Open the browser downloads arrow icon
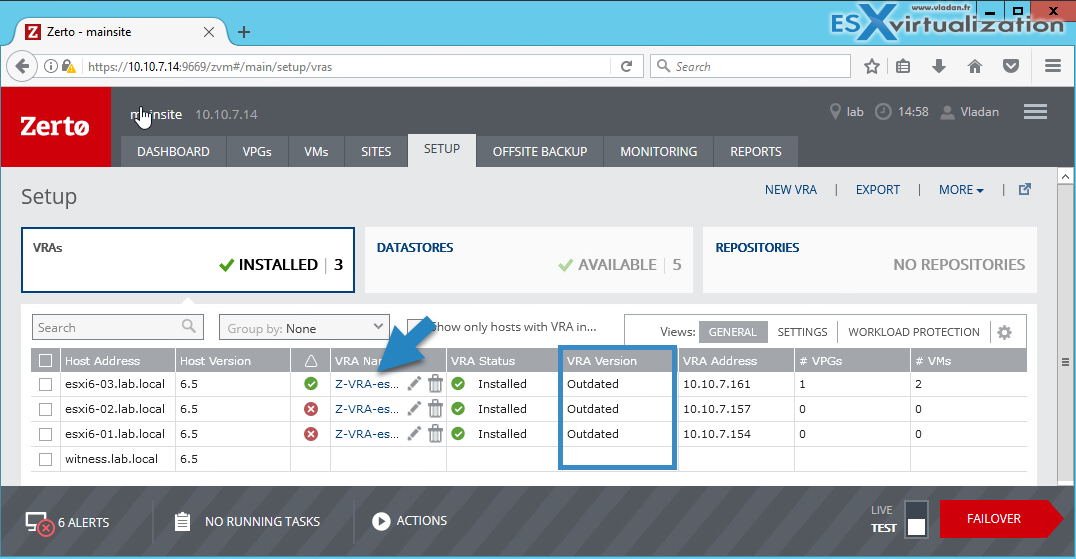The image size is (1076, 559). pos(939,66)
